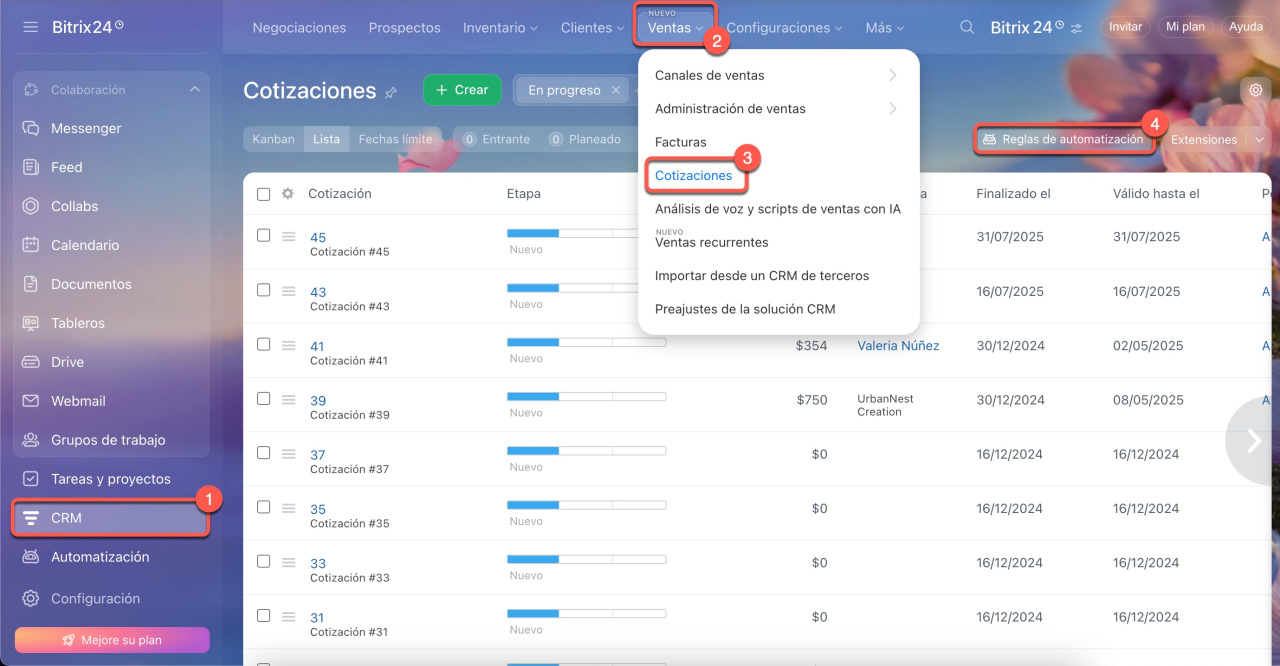Screen dimensions: 1280x666
Task: Click the Invitar button
Action: click(1125, 27)
